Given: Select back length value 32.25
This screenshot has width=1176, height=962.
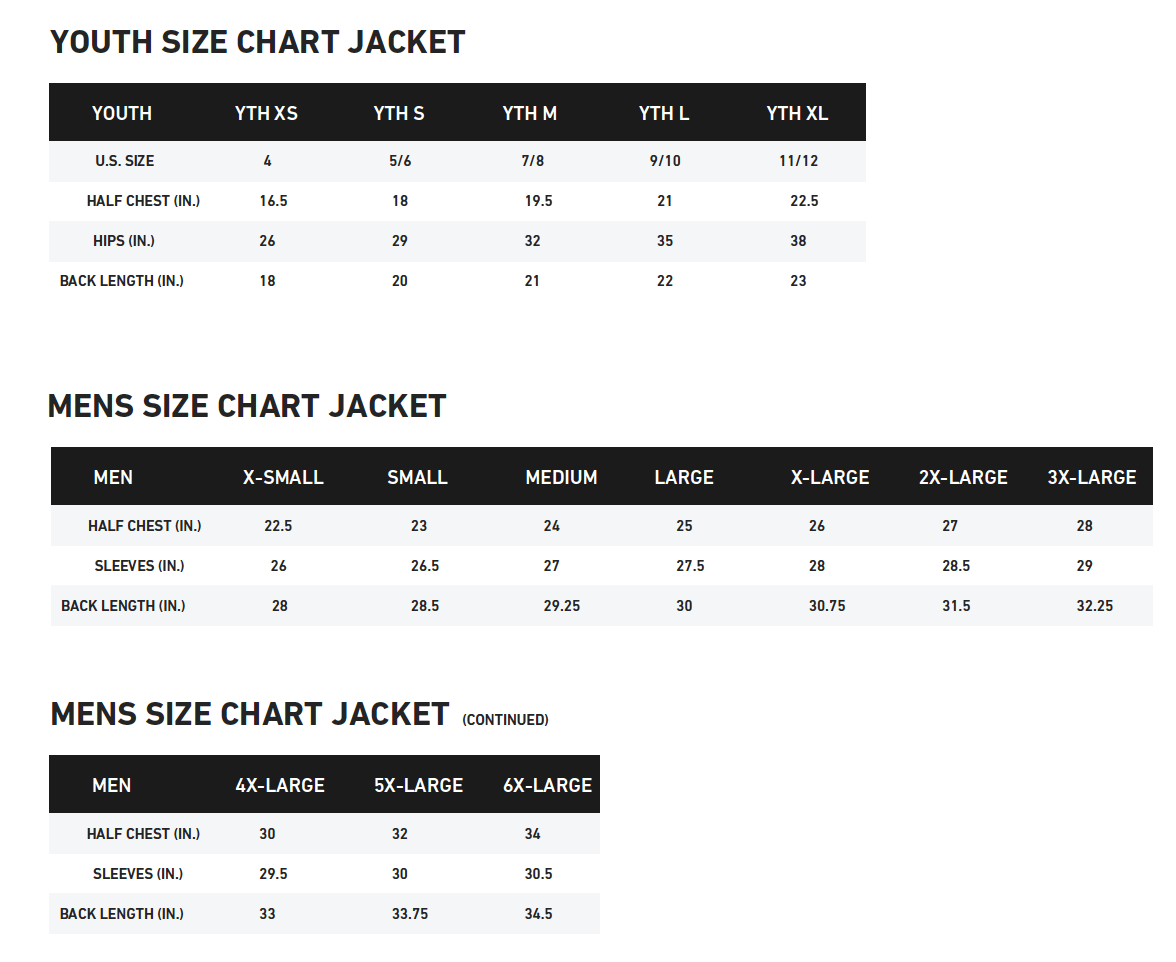Looking at the screenshot, I should point(1094,606).
